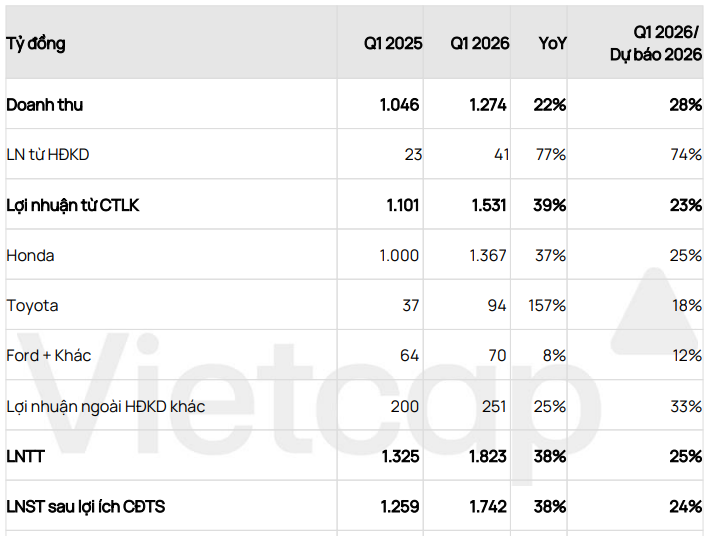Select the "Lợi nhuận từ CTLK" row label
708x536 pixels.
click(73, 205)
